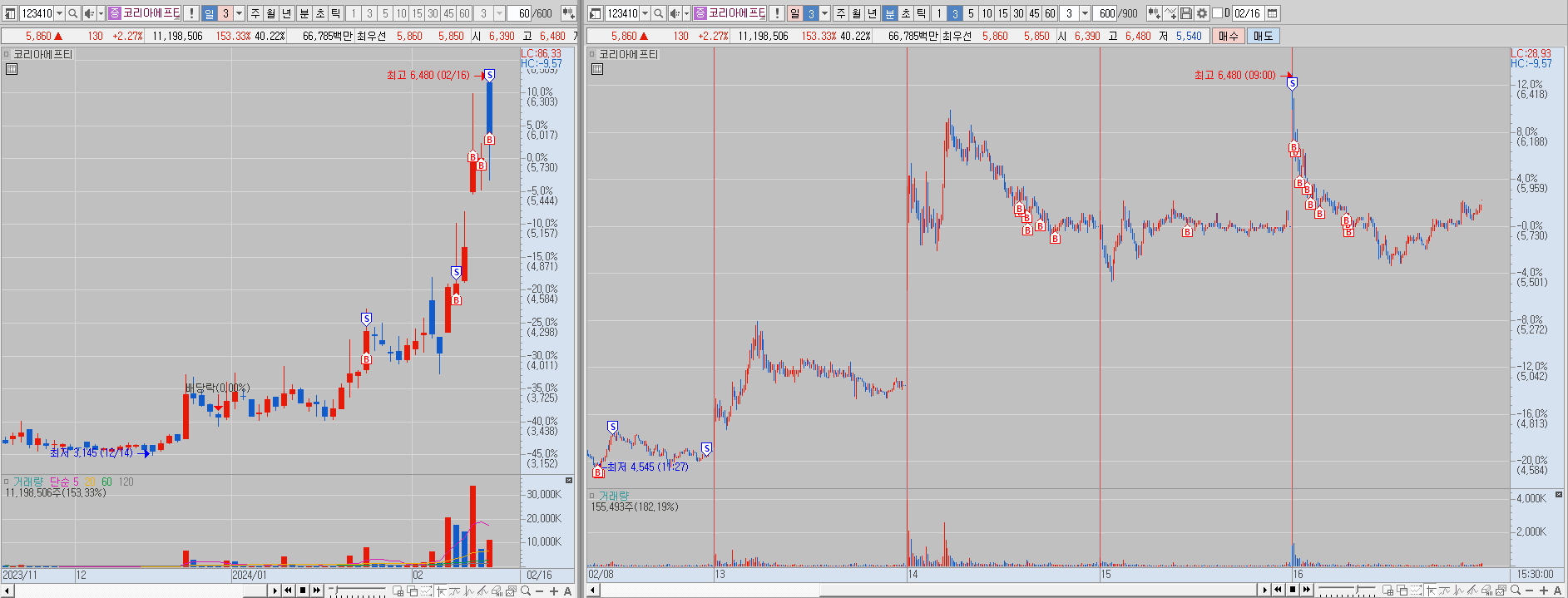Click the zoom-out minus icon at left chart bottom
Image resolution: width=1568 pixels, height=598 pixels.
[540, 591]
